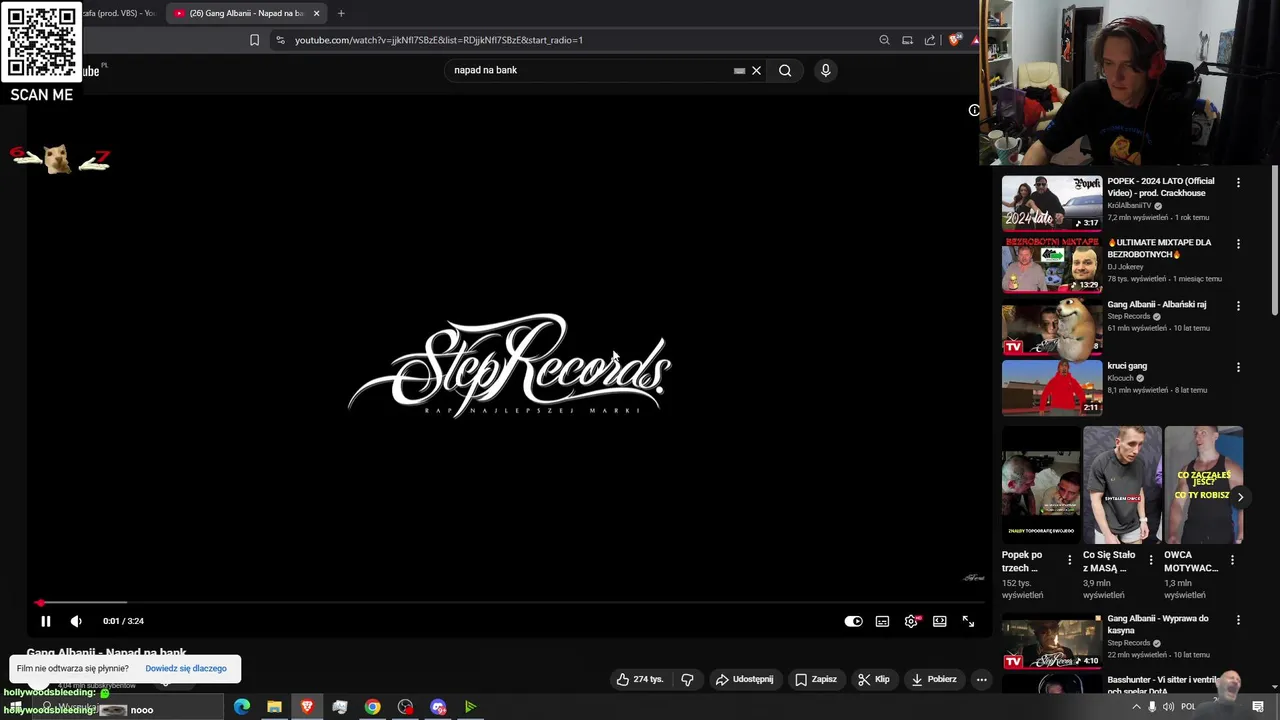The width and height of the screenshot is (1280, 720).
Task: Open Microsoft Edge from the taskbar
Action: point(242,707)
